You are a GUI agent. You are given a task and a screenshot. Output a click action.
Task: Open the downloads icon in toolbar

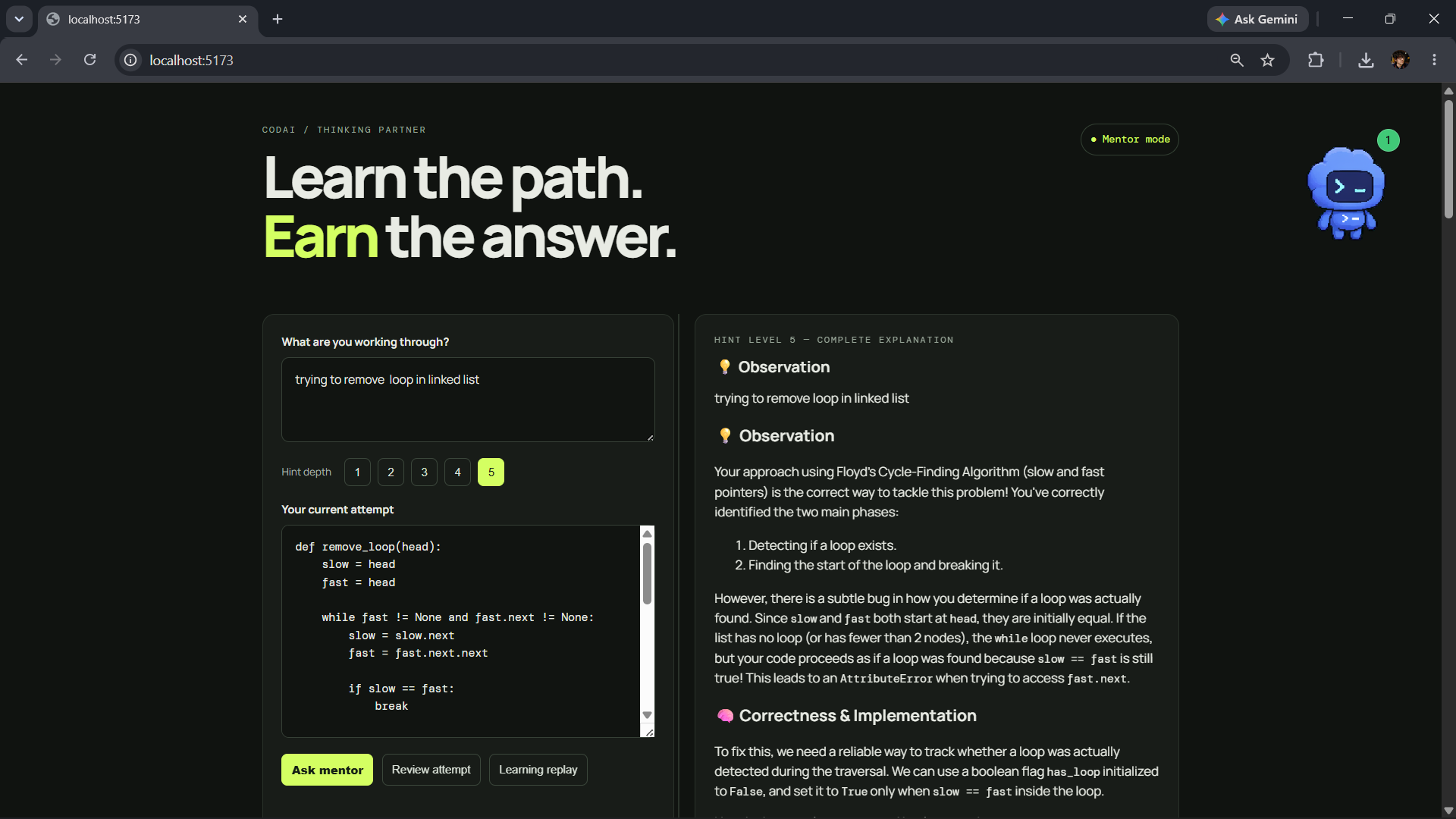(1366, 60)
